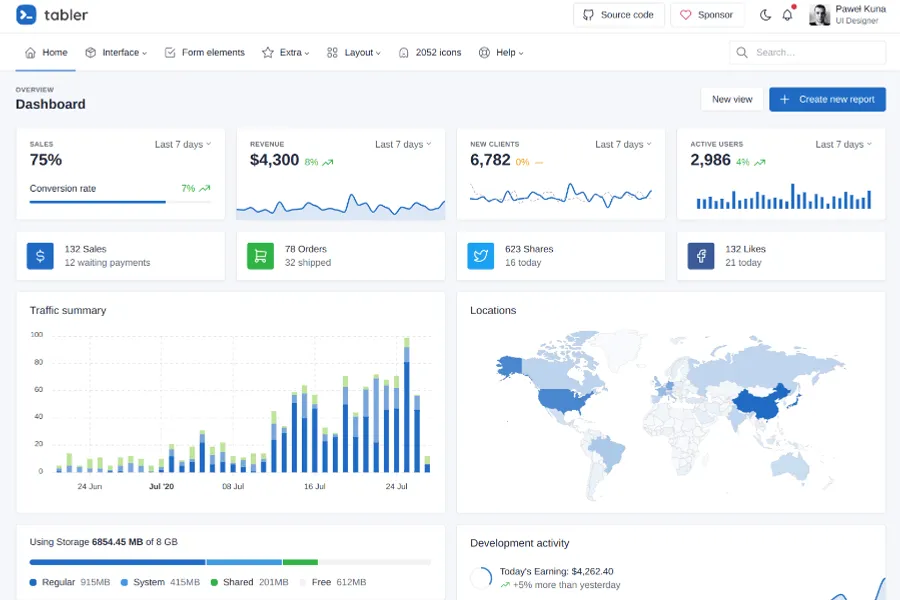900x600 pixels.
Task: Focus the Search input field
Action: click(815, 53)
